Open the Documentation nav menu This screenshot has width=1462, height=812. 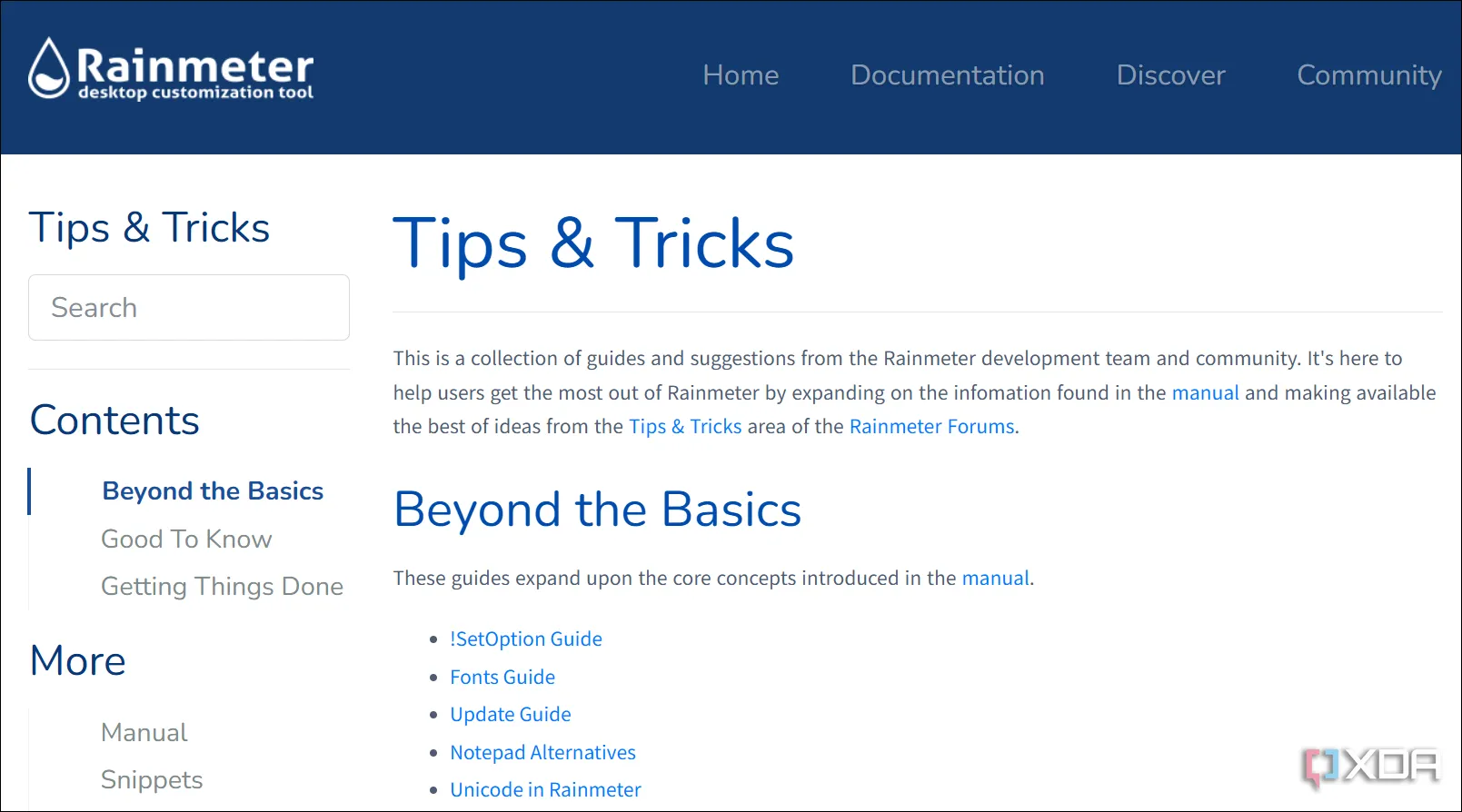pos(947,75)
